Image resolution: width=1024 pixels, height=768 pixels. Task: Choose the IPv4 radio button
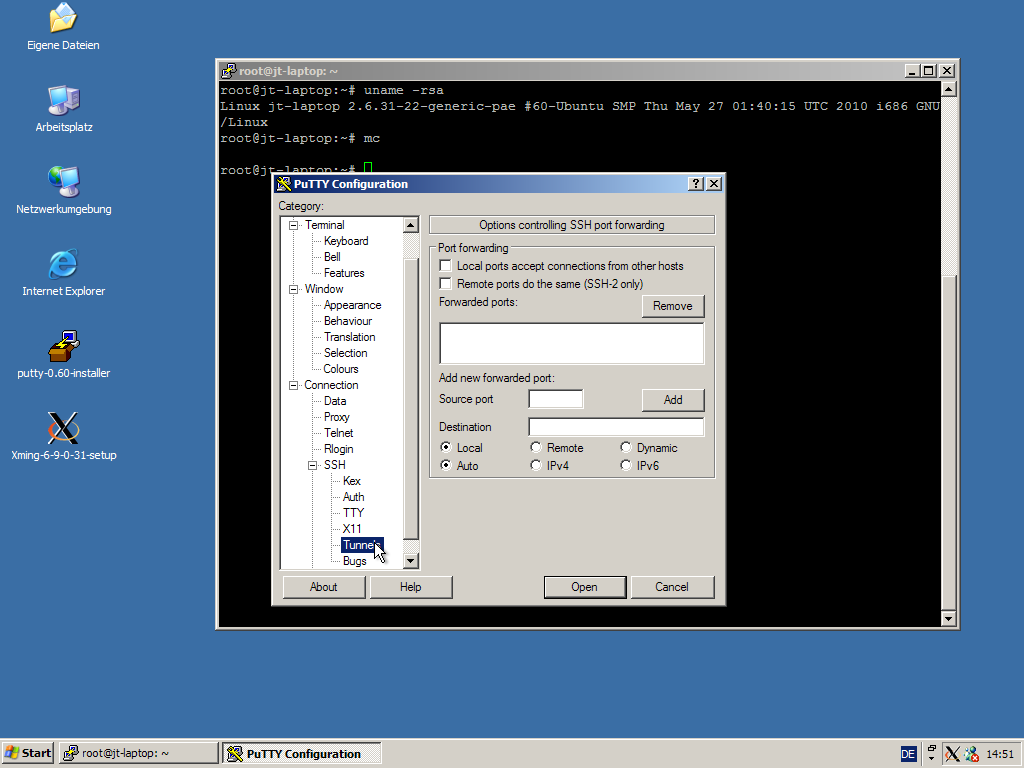pos(536,466)
